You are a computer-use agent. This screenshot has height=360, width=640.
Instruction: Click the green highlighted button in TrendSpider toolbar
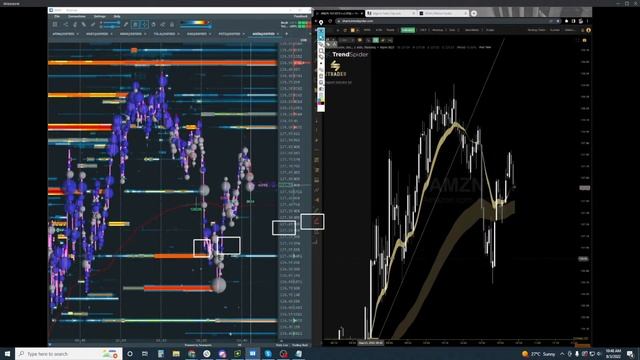(x=407, y=30)
